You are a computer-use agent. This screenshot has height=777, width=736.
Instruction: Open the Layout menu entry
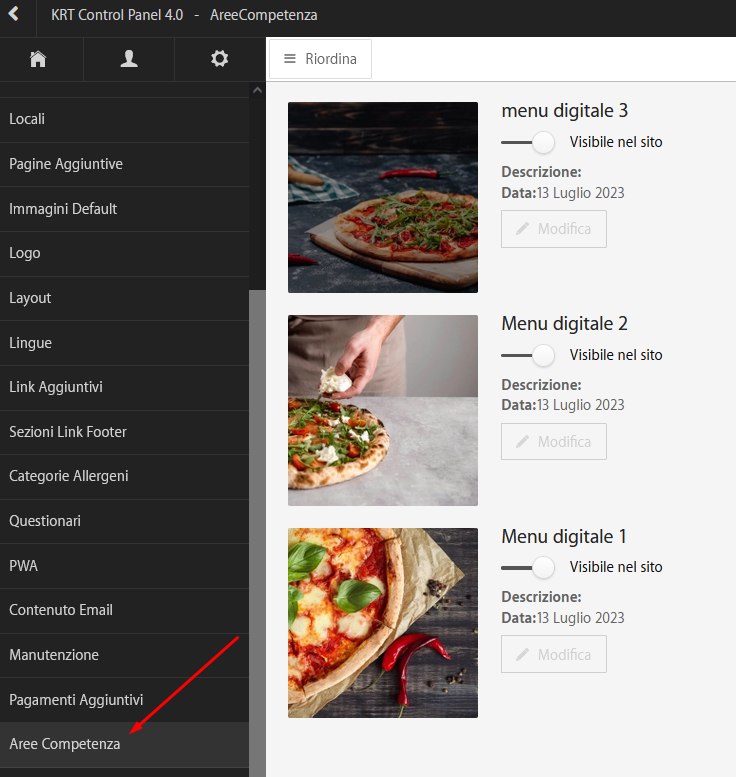124,298
